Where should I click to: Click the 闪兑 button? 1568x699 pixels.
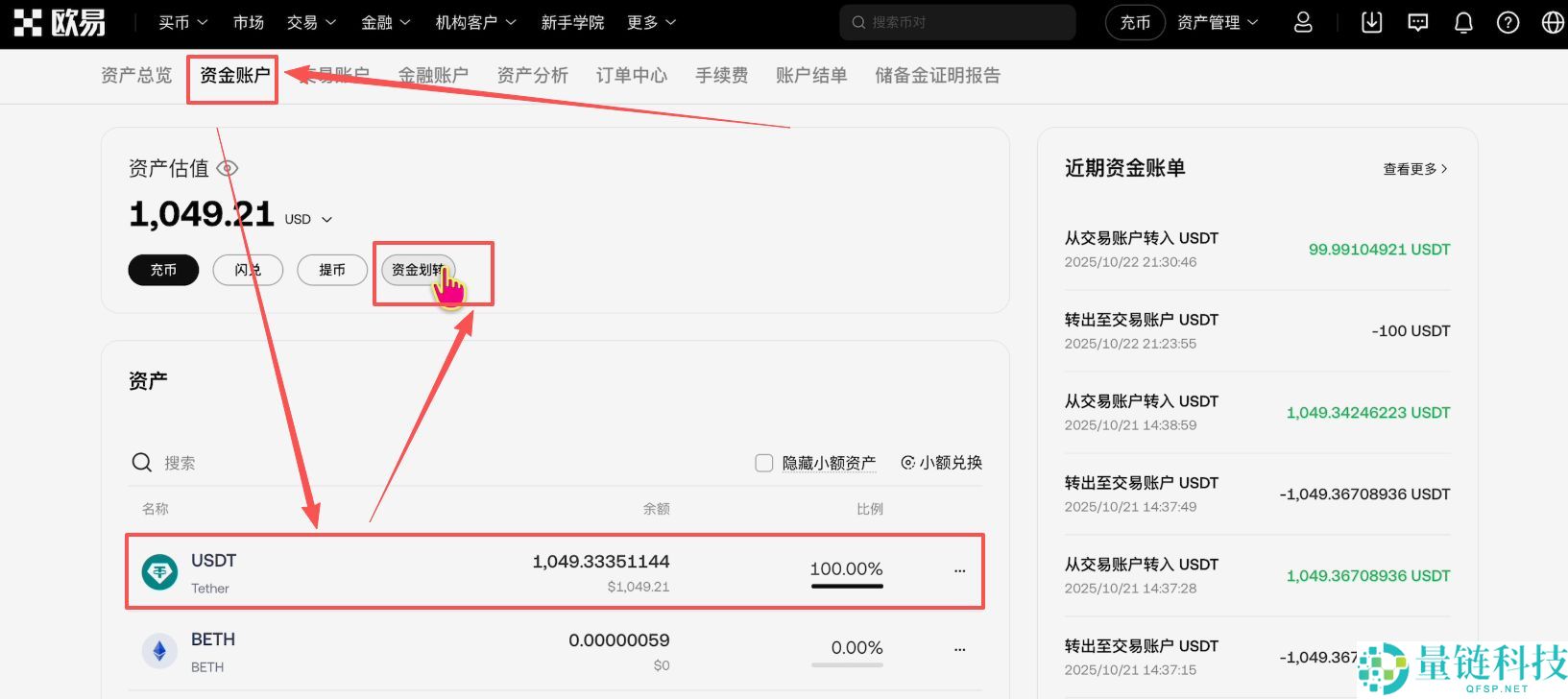(248, 270)
